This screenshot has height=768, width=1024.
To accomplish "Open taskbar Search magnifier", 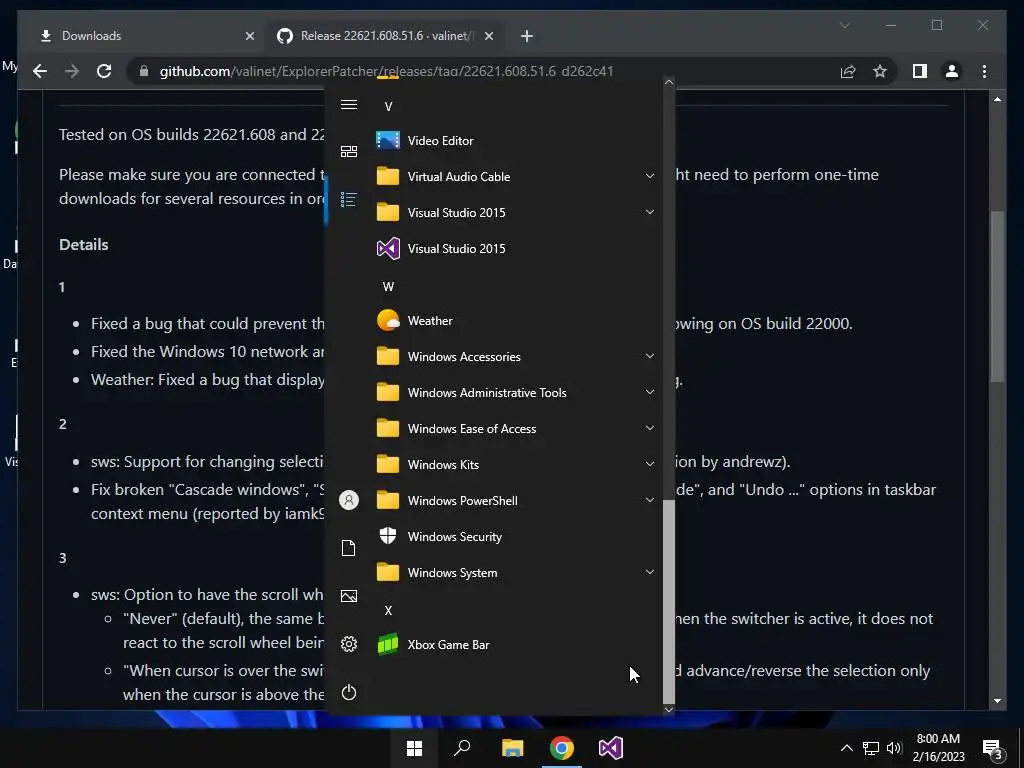I will point(462,748).
